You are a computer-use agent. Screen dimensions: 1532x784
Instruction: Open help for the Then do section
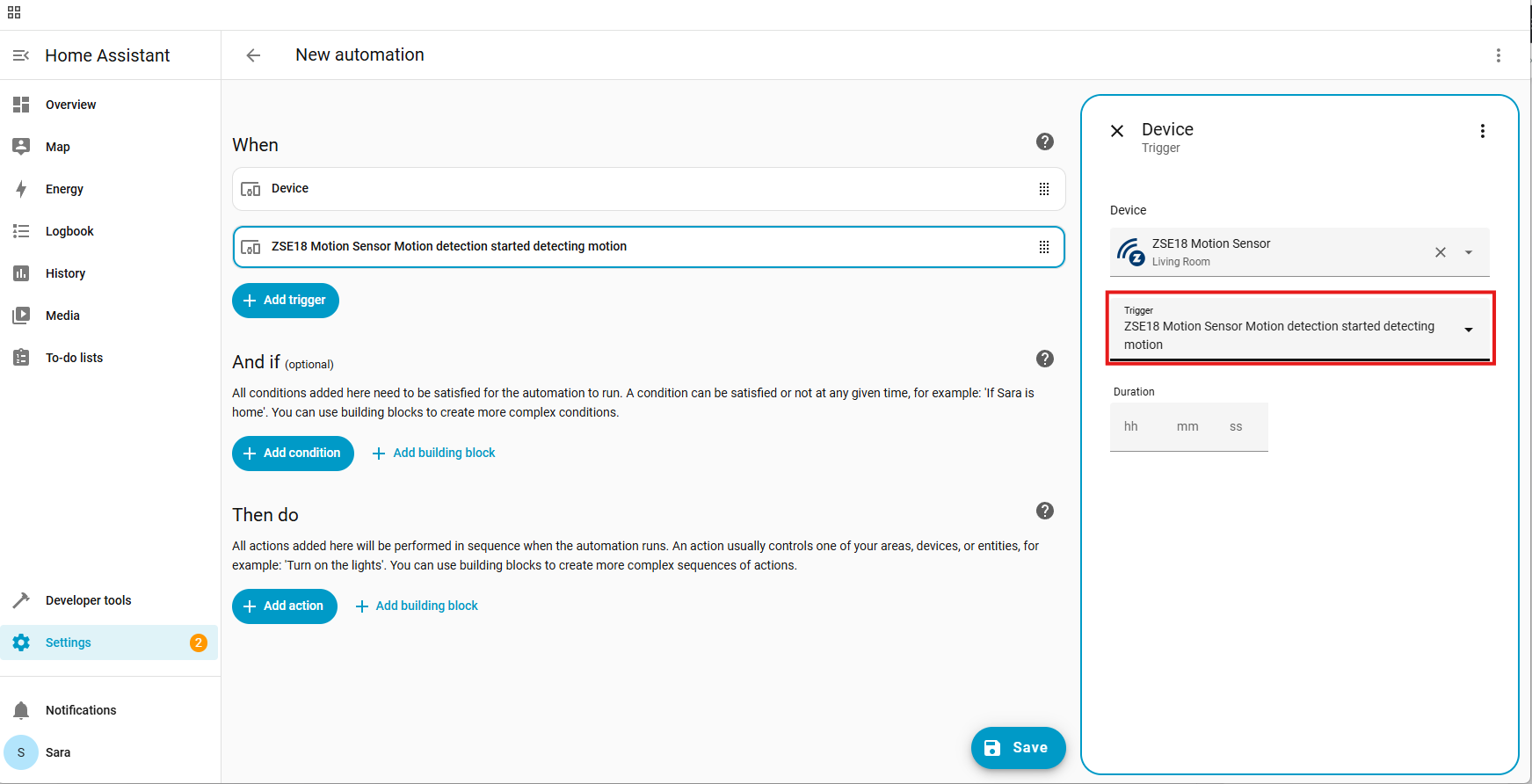1045,511
